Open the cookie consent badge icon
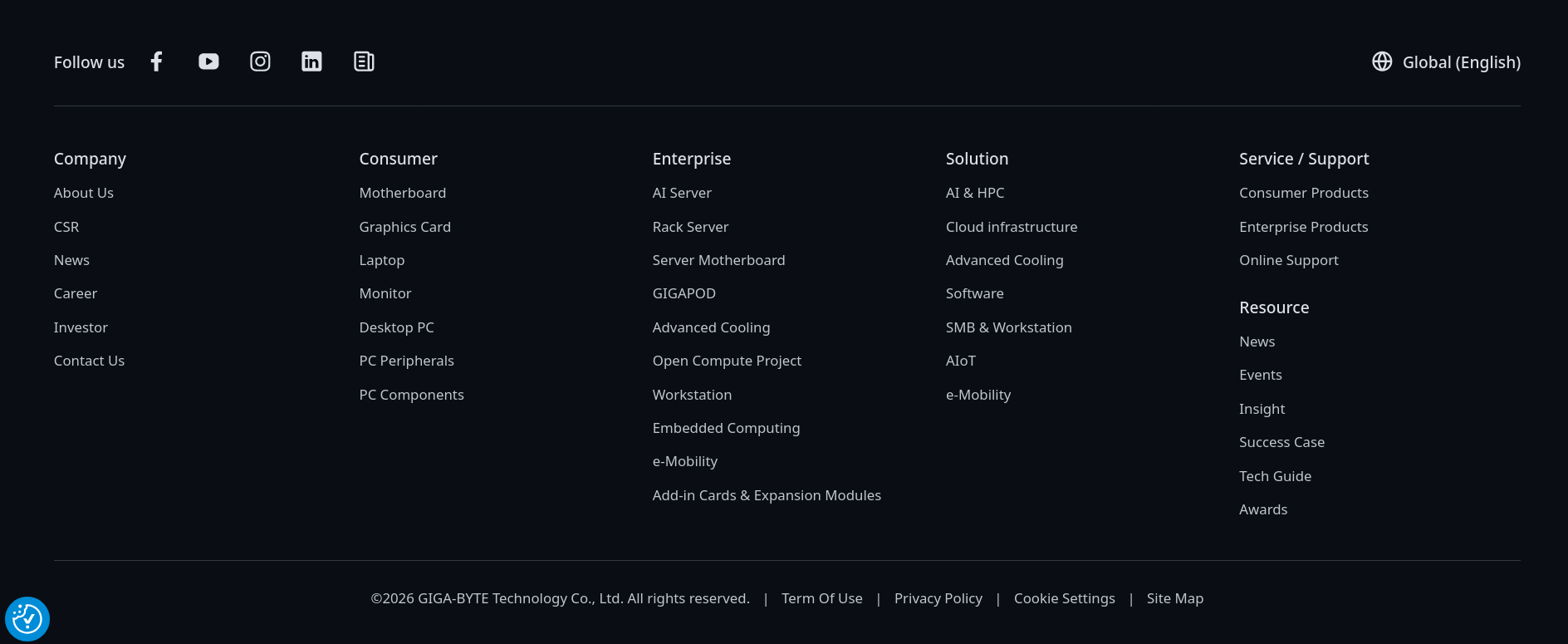 [27, 619]
